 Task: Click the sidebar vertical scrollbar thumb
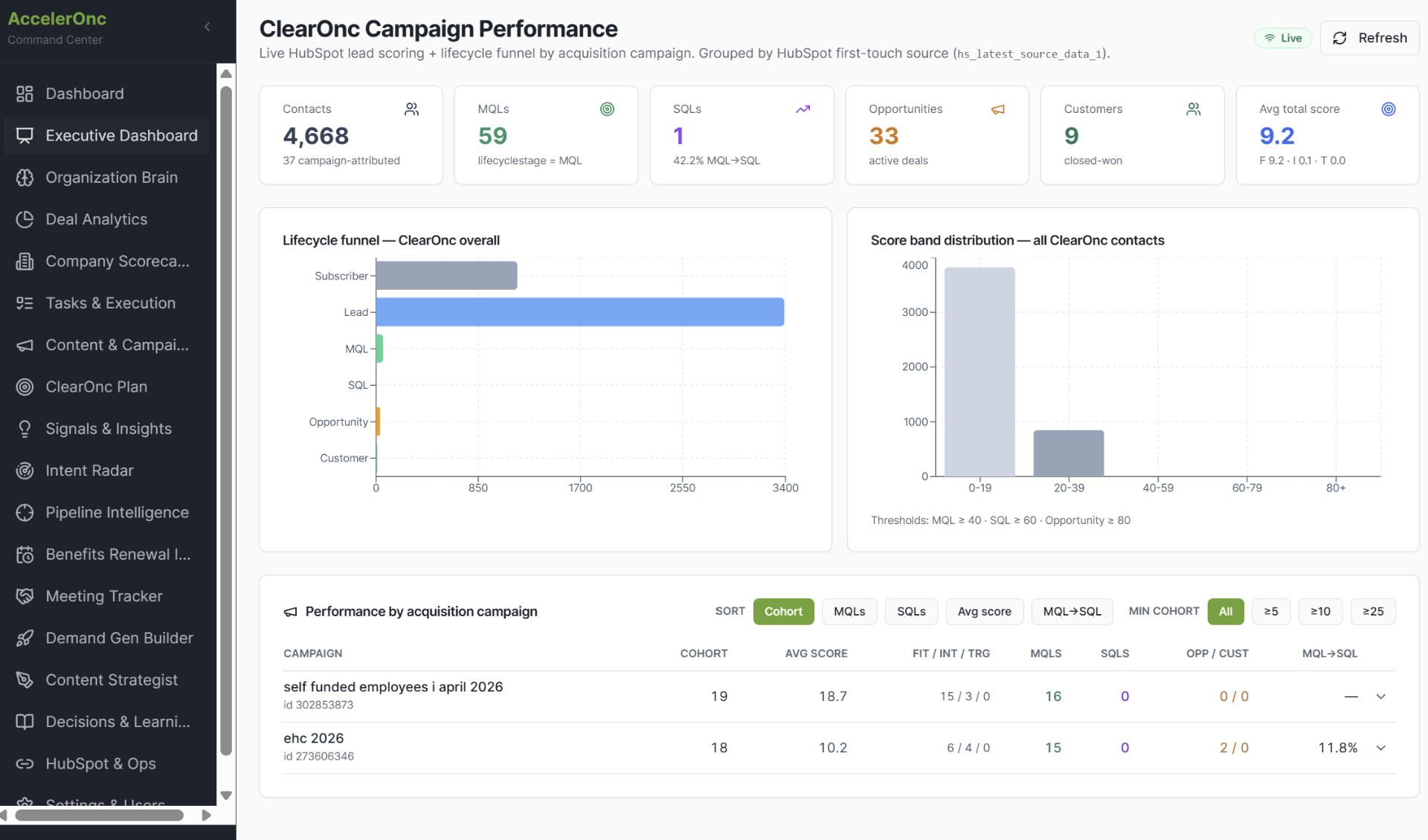pyautogui.click(x=226, y=421)
